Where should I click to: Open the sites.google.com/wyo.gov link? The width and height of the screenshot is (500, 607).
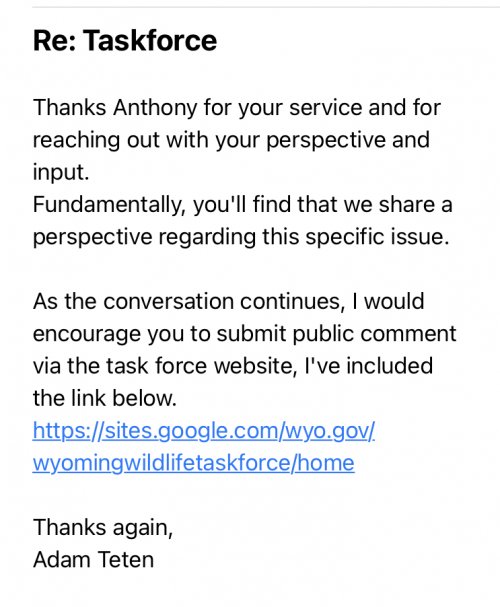204,430
